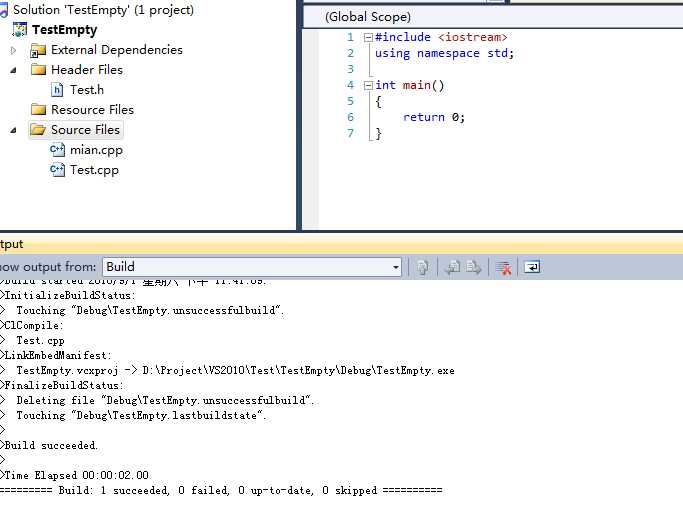Collapse the Source Files folder

pos(14,130)
